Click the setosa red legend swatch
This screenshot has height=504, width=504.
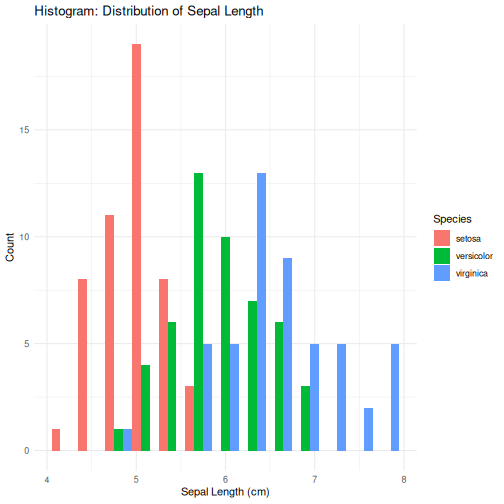click(x=442, y=238)
